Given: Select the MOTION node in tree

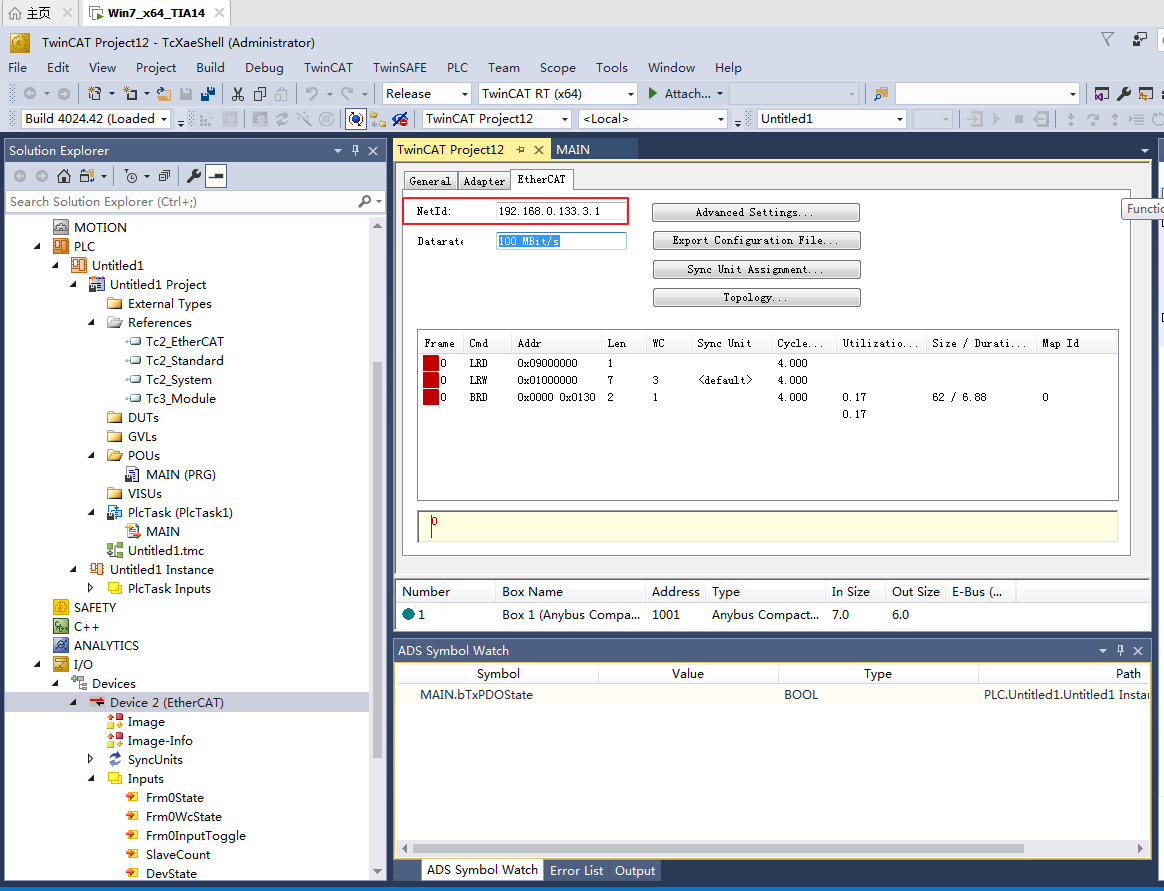Looking at the screenshot, I should coord(100,227).
